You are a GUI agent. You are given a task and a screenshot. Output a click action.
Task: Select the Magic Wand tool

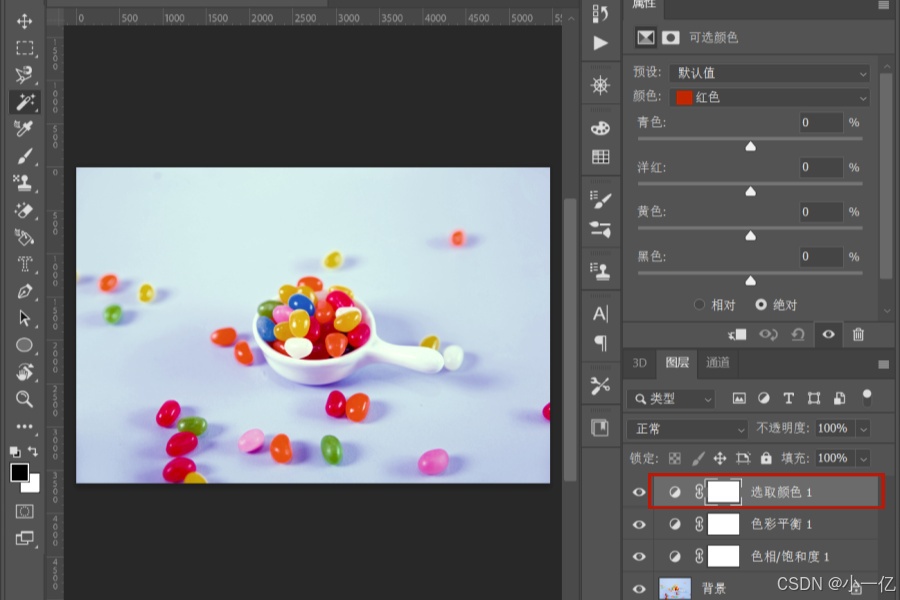tap(24, 102)
